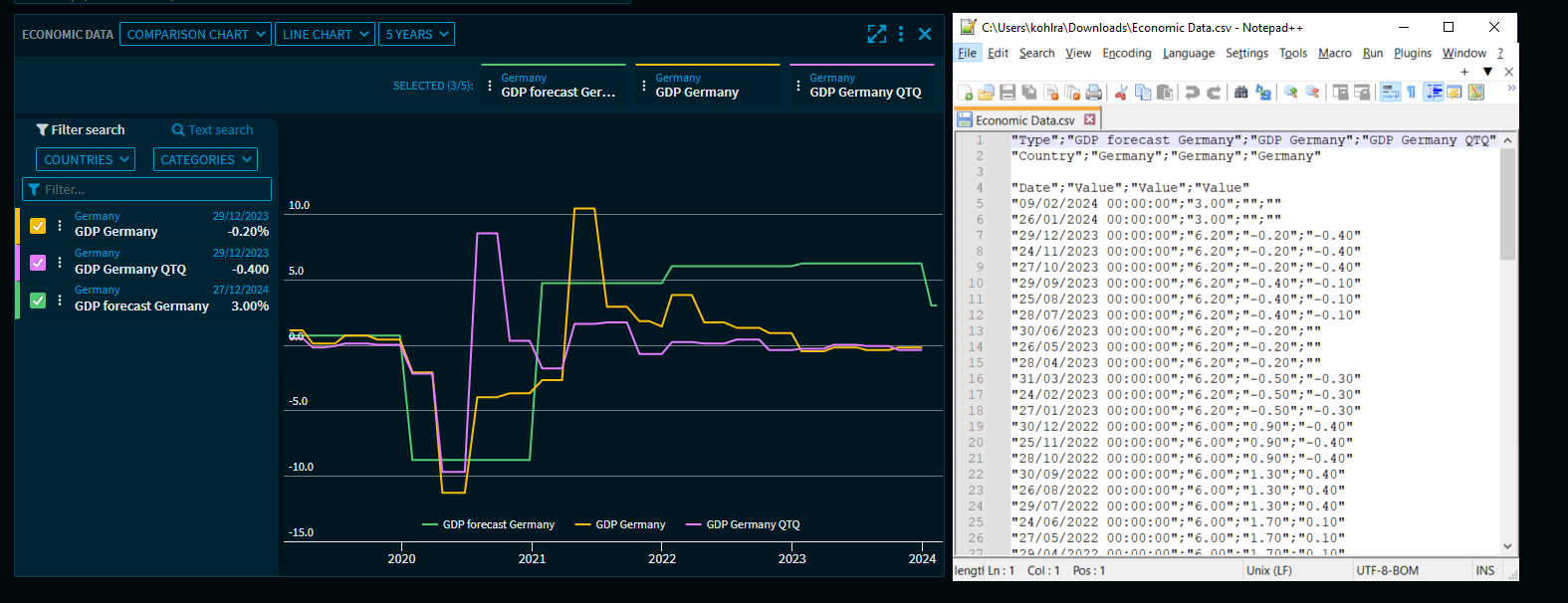Uncheck the GDP Germany QTQ checkbox
This screenshot has width=1568, height=603.
38,263
